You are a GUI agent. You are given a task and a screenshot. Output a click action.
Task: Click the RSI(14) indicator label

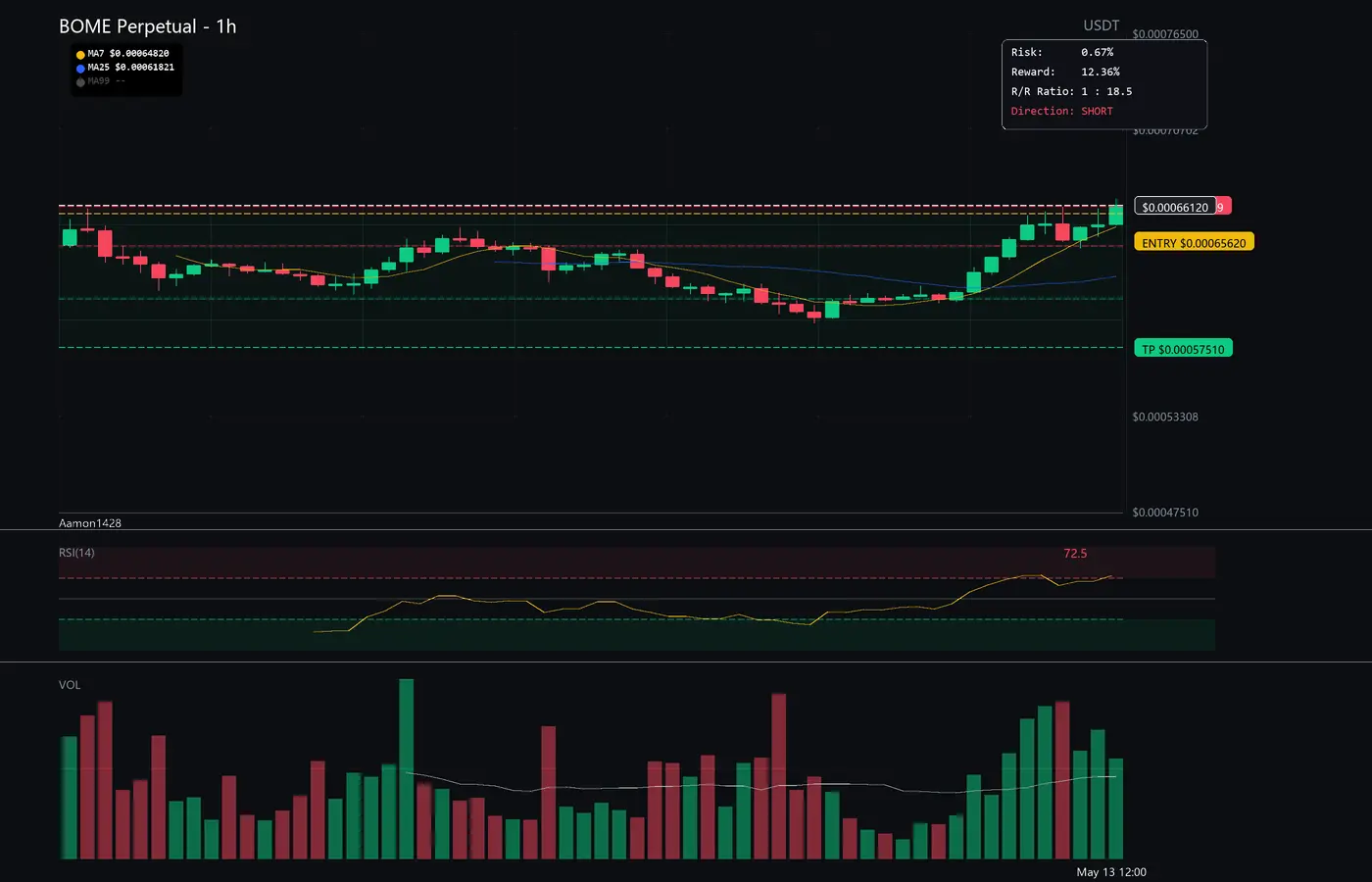76,553
